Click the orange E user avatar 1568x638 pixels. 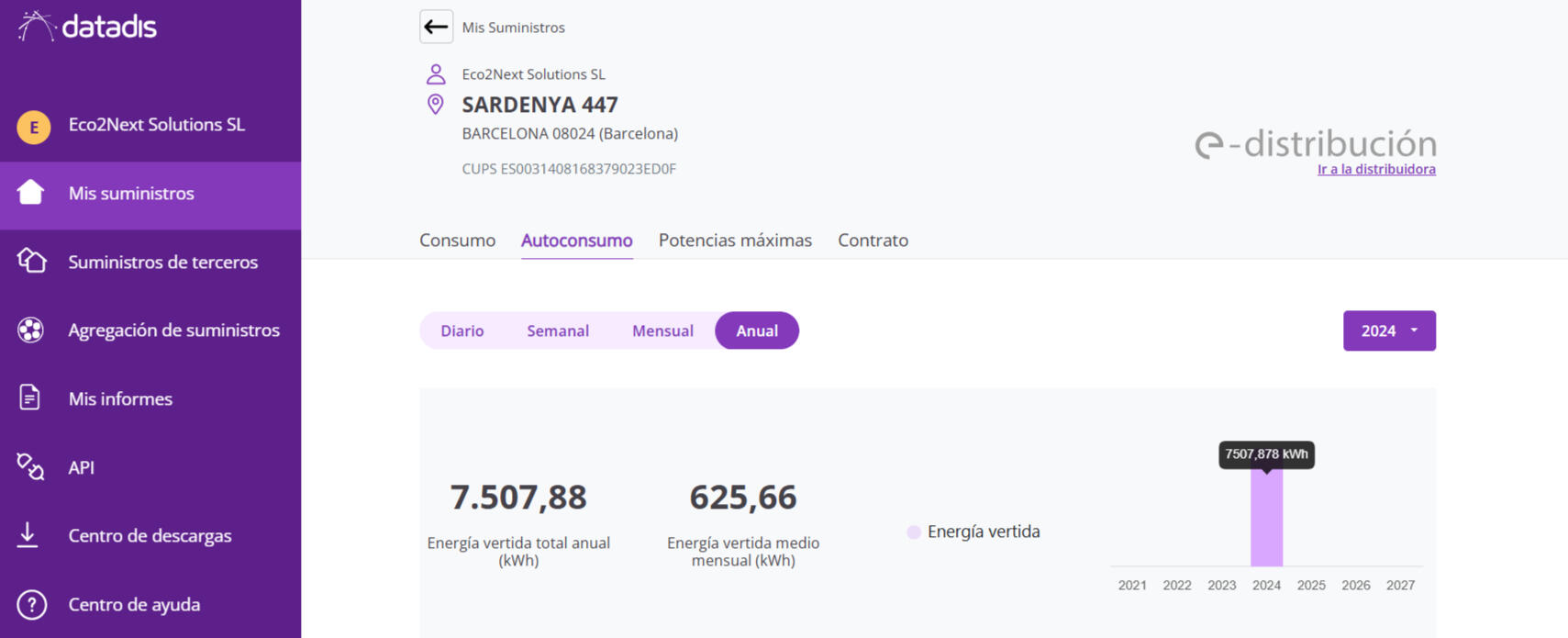click(34, 127)
